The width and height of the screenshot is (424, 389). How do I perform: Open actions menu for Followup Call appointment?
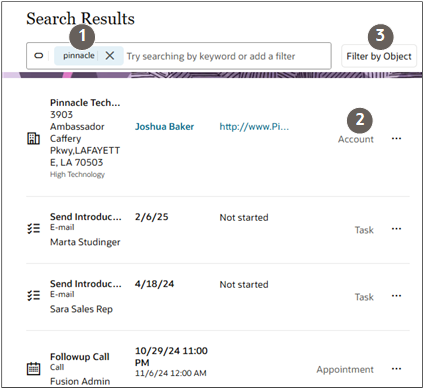(x=396, y=369)
